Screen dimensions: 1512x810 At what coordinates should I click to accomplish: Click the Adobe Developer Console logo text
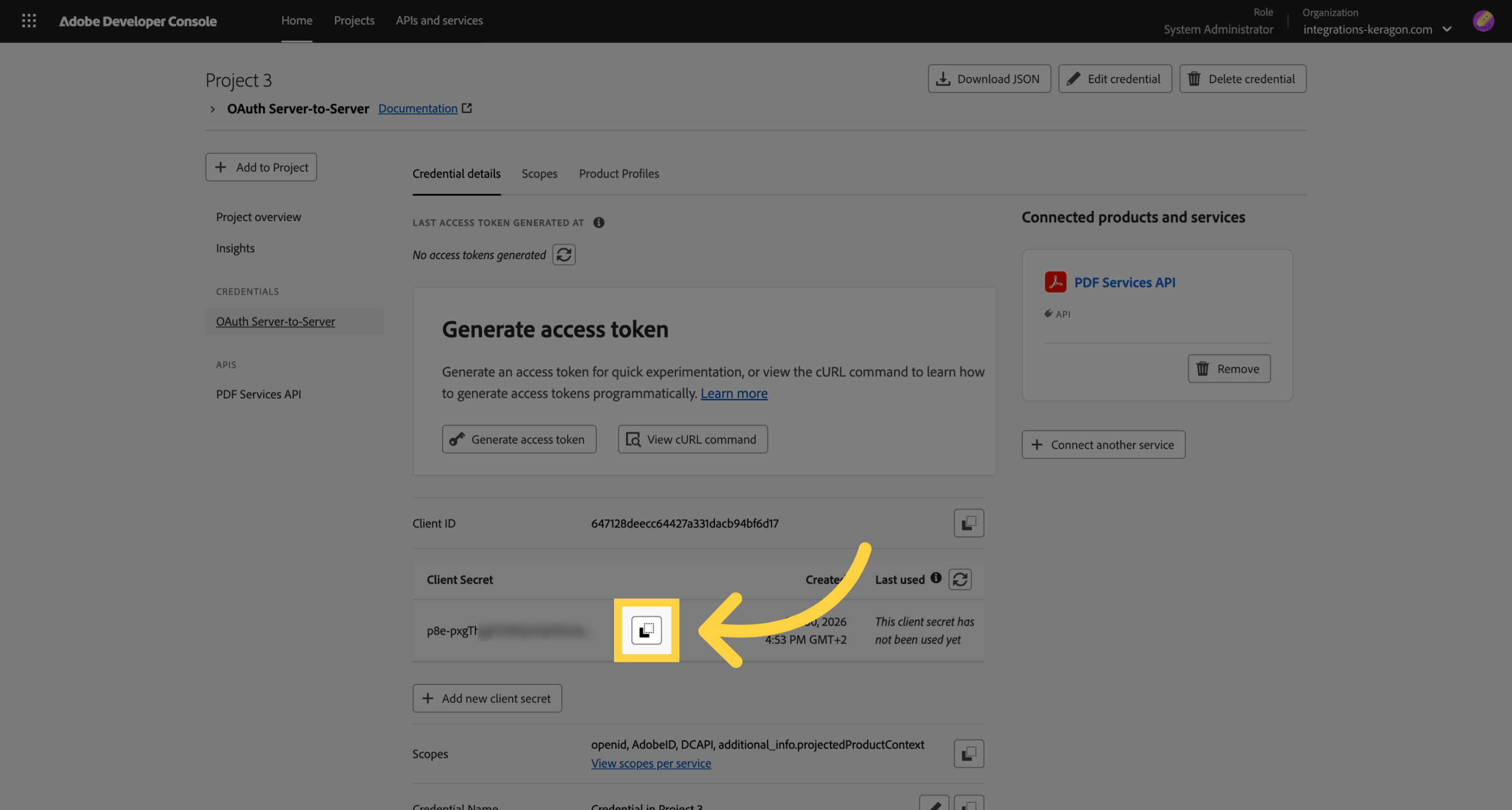(138, 21)
